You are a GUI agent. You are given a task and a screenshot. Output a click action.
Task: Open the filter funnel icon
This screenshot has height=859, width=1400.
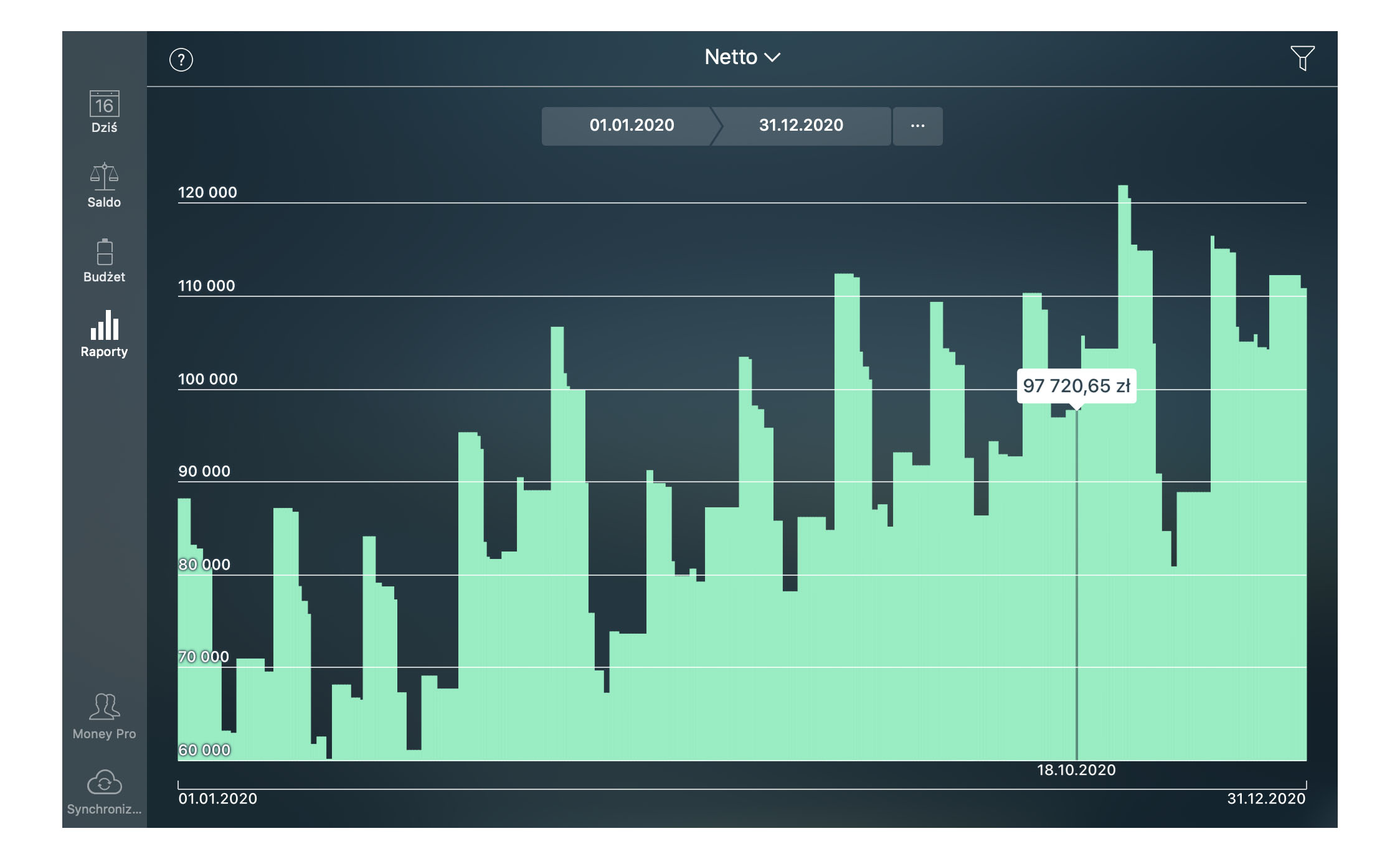1302,59
